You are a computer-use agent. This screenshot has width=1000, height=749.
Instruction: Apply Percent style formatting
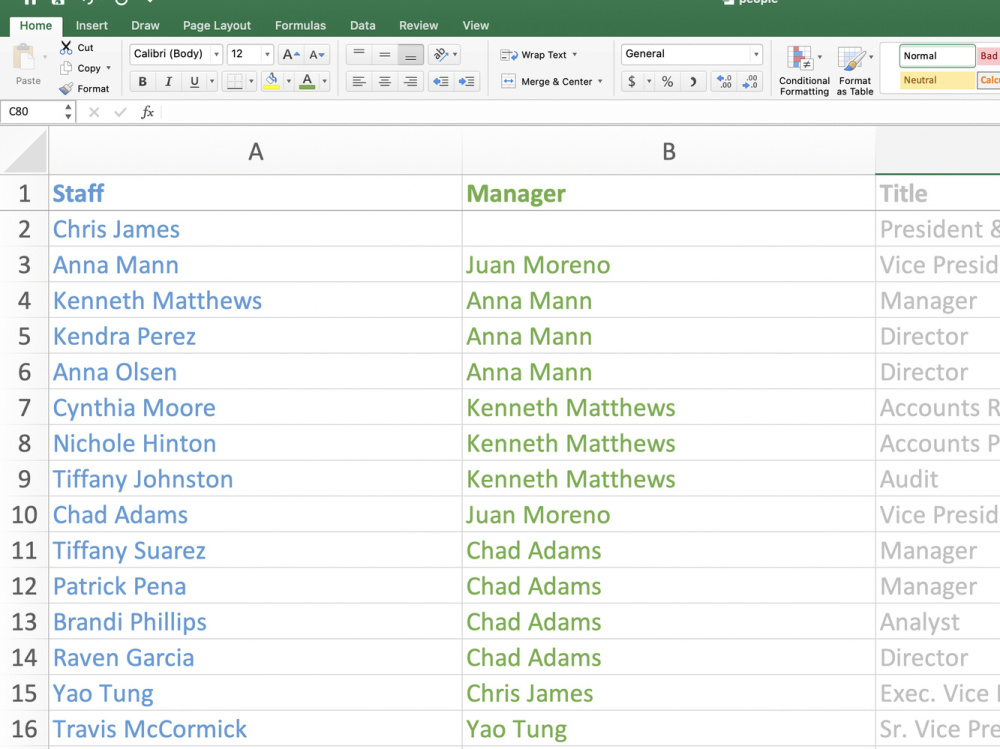(x=667, y=81)
